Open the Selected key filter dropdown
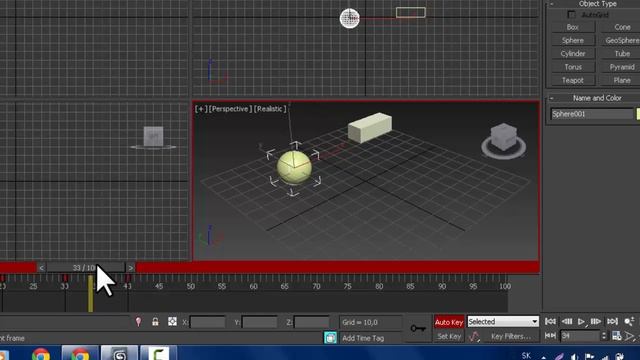 click(503, 322)
